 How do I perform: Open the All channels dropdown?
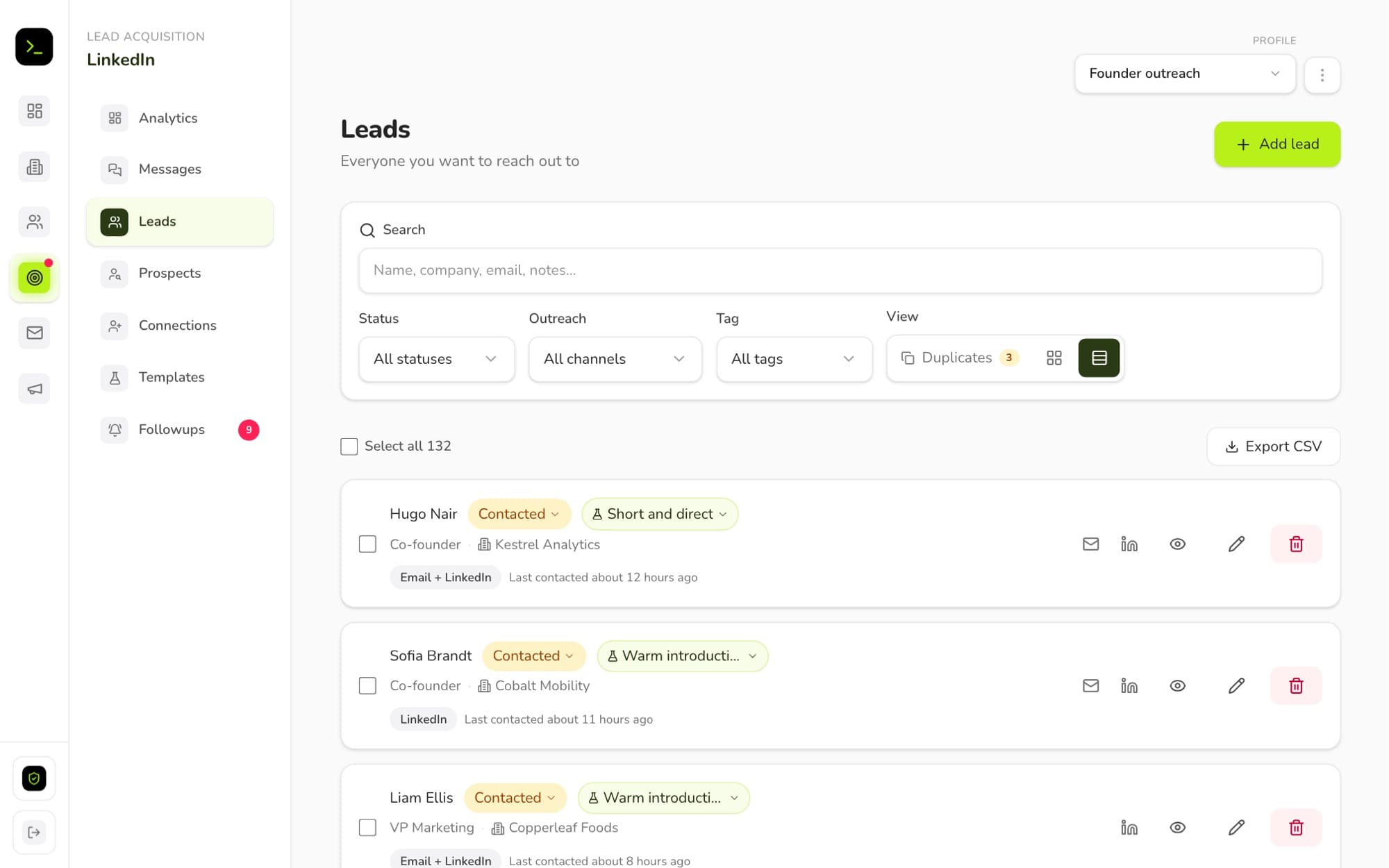(615, 359)
